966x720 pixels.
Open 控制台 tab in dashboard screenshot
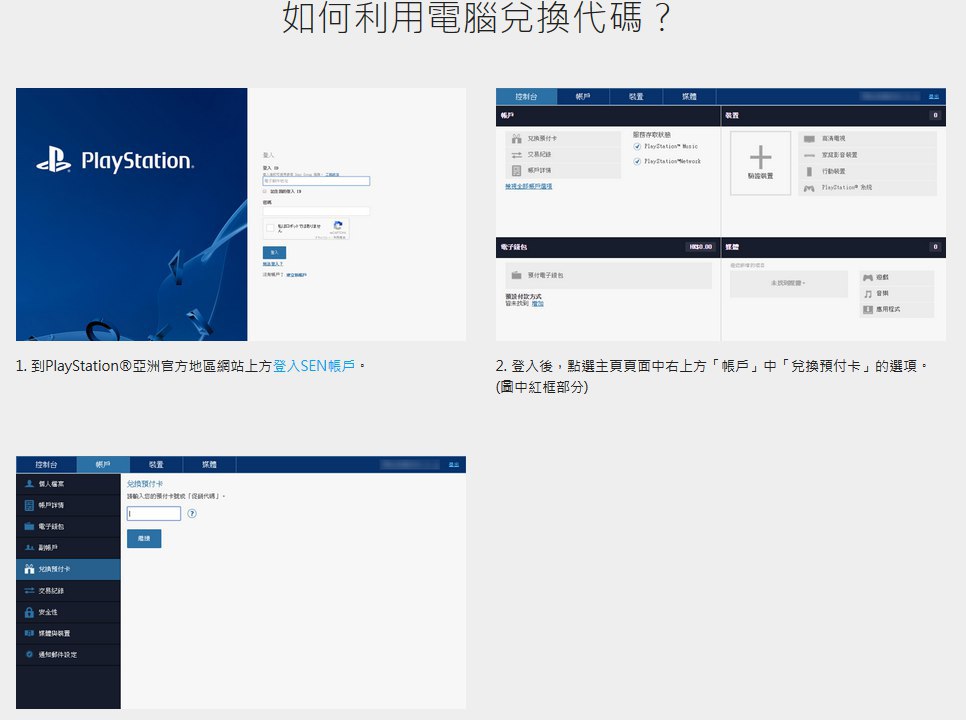pyautogui.click(x=526, y=97)
